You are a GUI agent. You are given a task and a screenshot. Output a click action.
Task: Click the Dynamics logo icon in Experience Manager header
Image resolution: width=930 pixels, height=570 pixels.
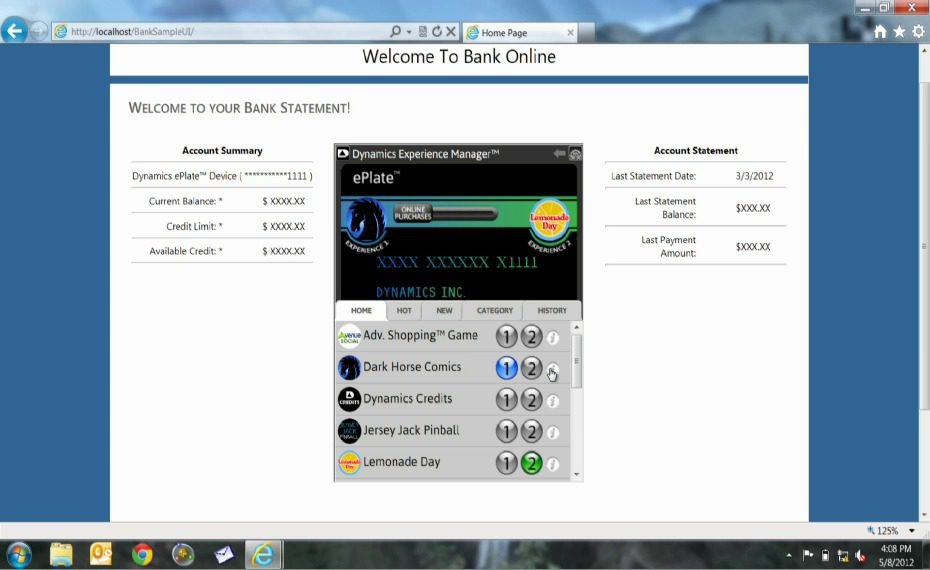343,154
